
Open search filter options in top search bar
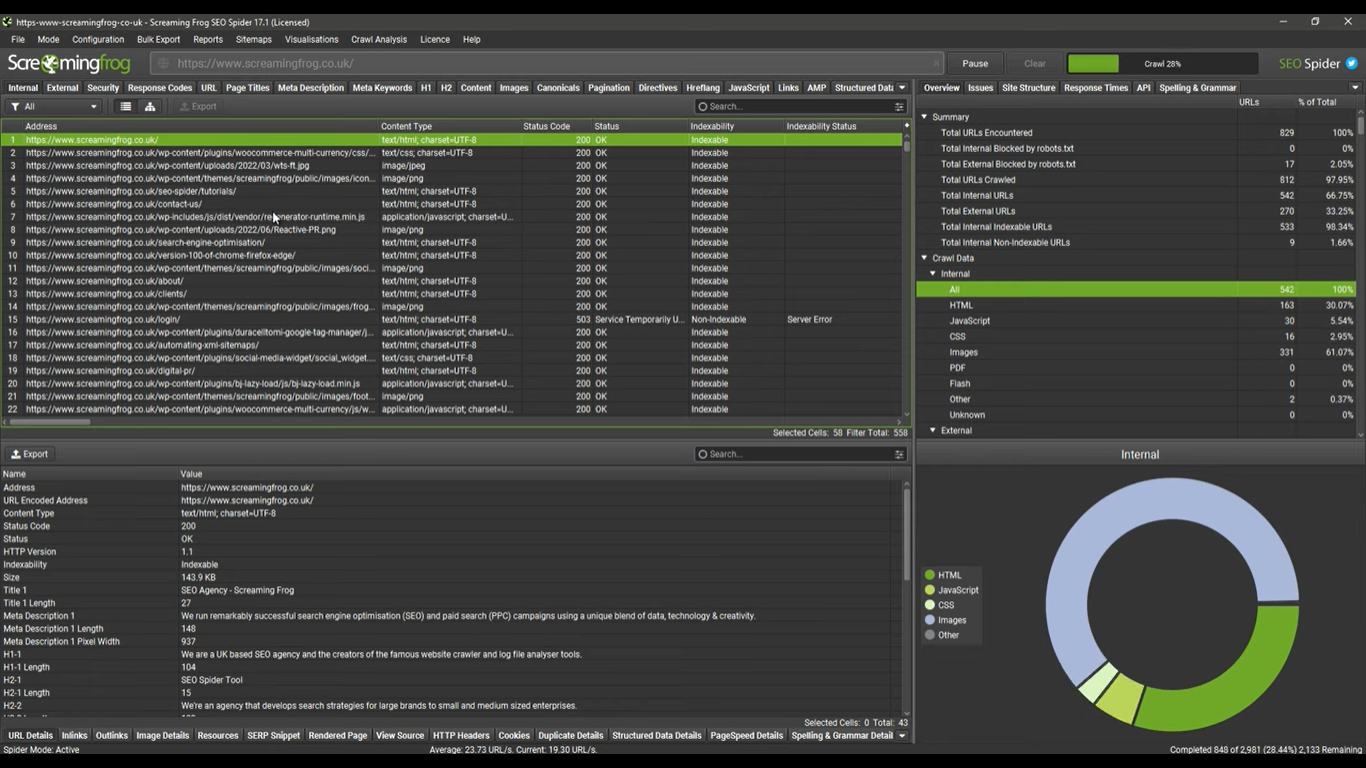point(898,106)
